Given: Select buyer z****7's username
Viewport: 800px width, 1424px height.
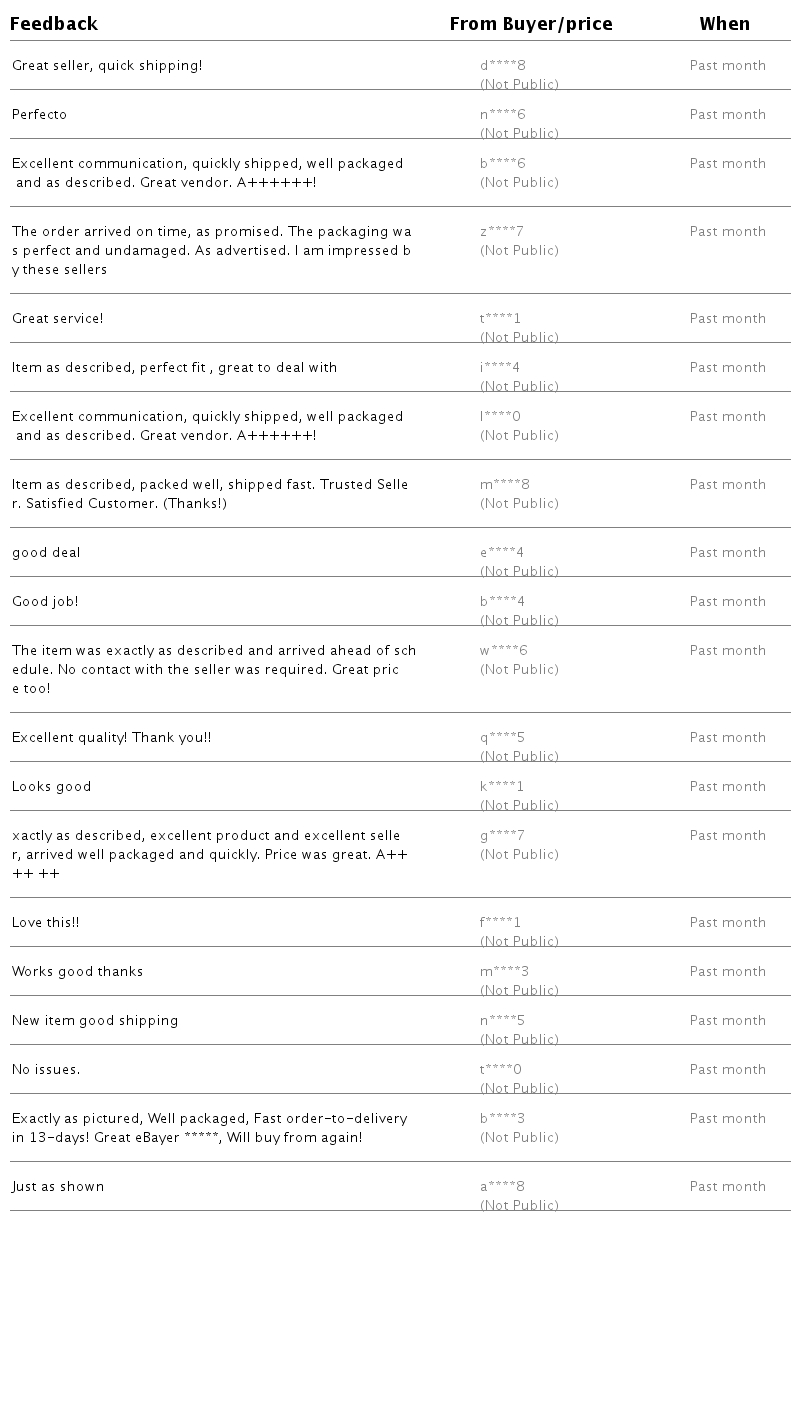Looking at the screenshot, I should tap(501, 232).
